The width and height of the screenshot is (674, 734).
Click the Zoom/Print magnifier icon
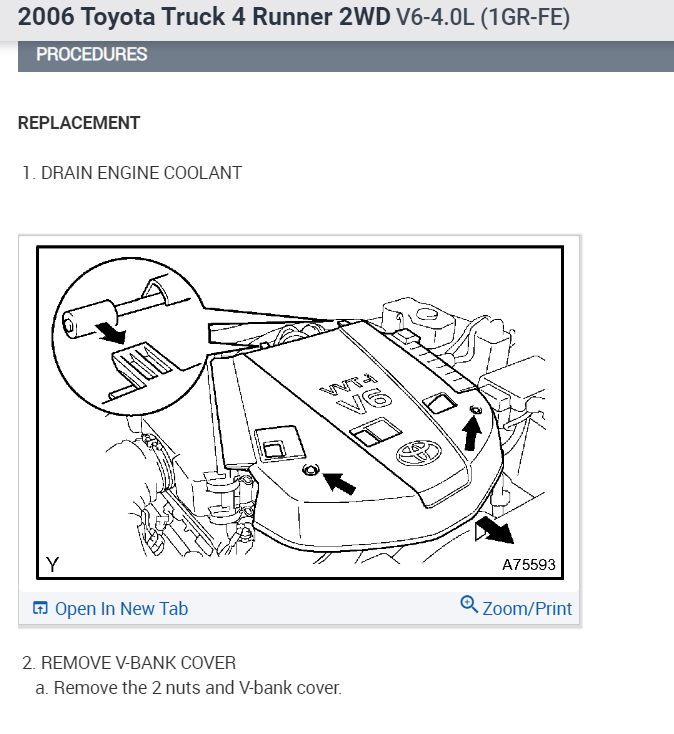[469, 604]
